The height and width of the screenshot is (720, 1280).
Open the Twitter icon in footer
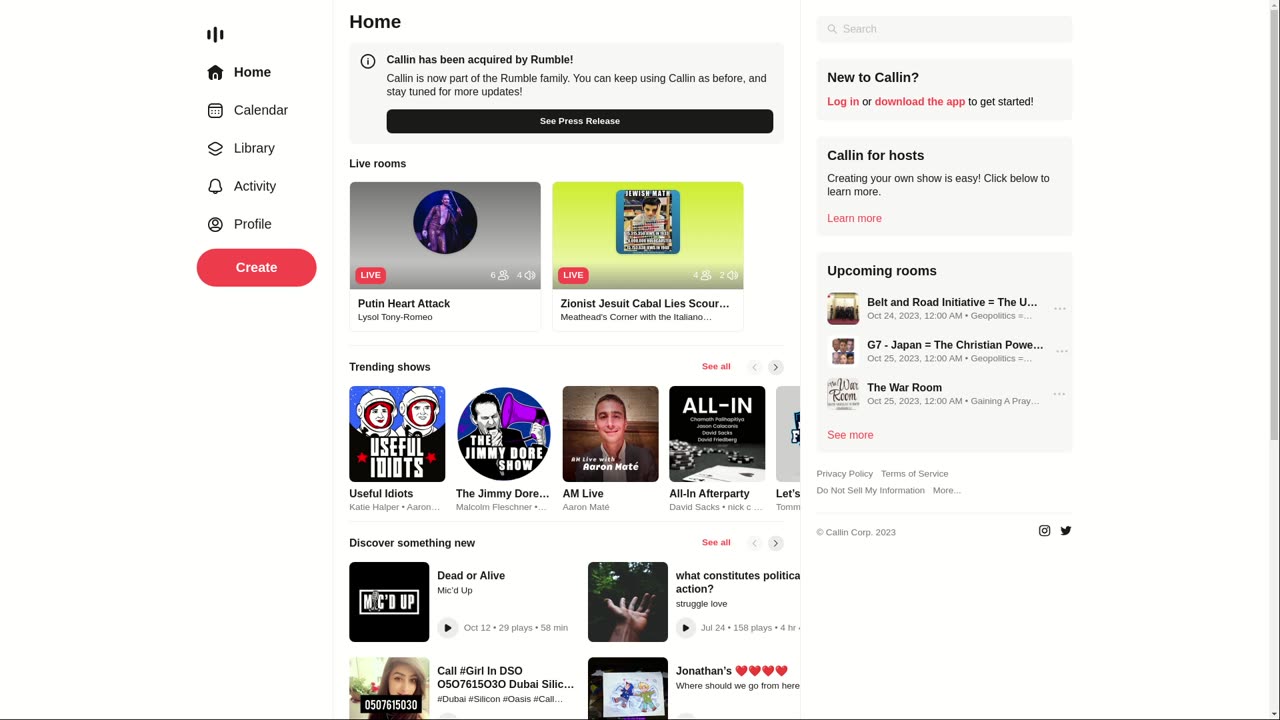pyautogui.click(x=1066, y=531)
